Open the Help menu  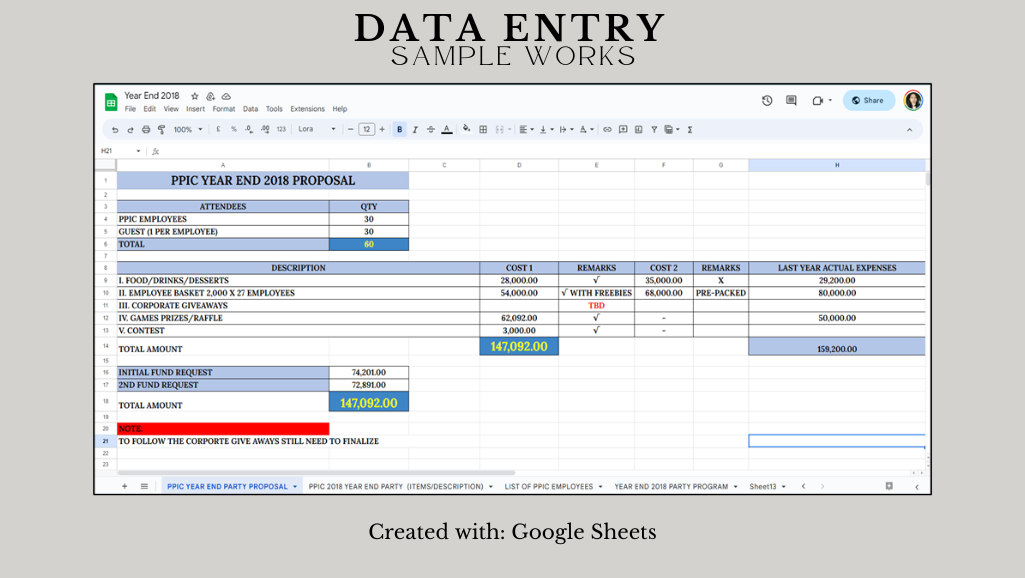340,109
